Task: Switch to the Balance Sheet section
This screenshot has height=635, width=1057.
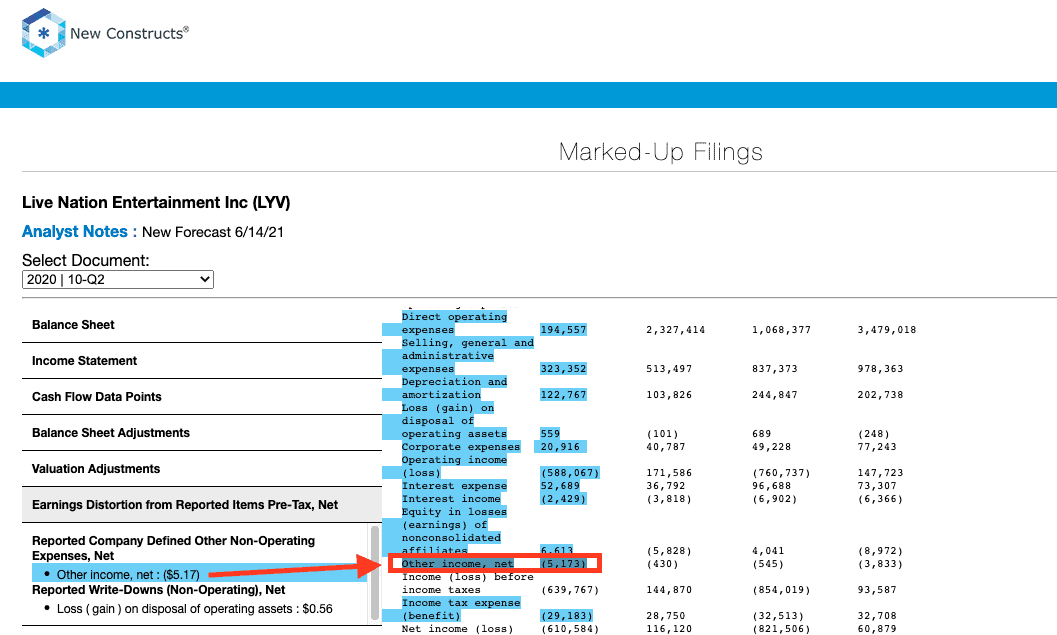Action: (x=73, y=325)
